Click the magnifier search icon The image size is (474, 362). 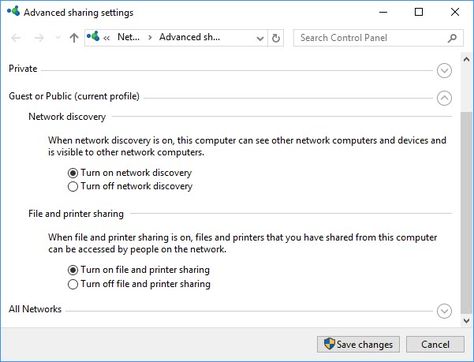[x=452, y=38]
